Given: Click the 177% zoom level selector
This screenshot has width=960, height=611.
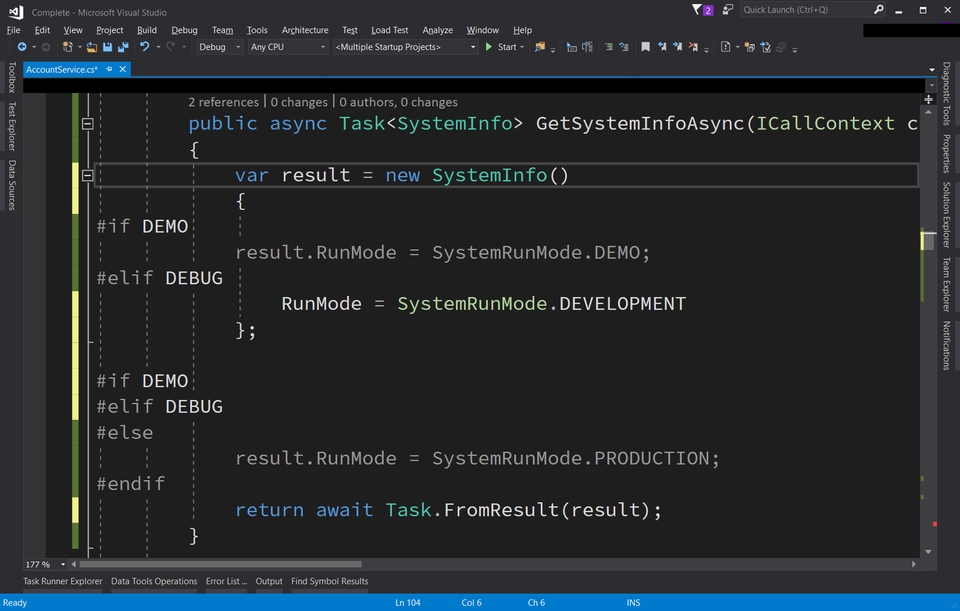Looking at the screenshot, I should tap(38, 564).
